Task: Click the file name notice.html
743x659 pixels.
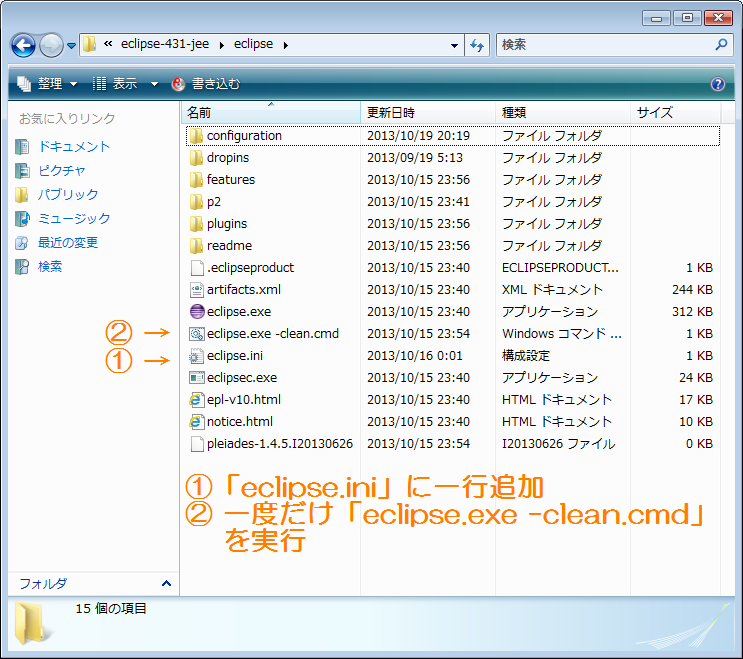Action: [x=240, y=422]
